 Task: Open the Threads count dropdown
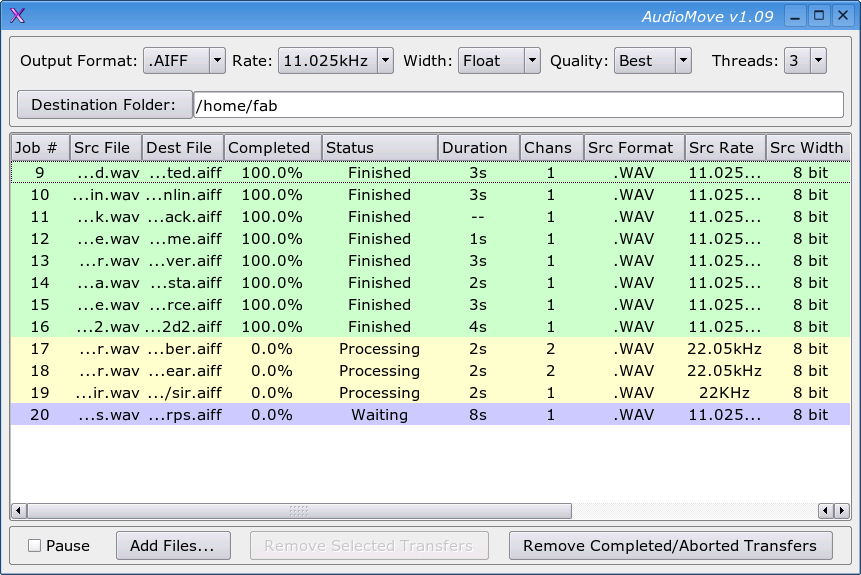[805, 60]
